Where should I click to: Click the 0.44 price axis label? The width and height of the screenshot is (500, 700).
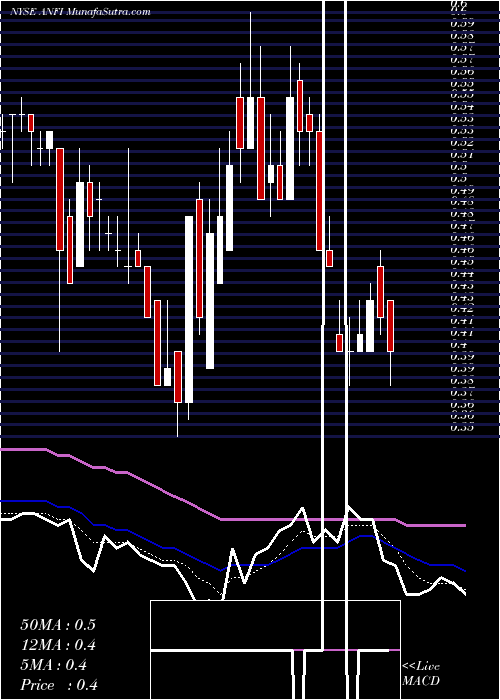pyautogui.click(x=462, y=273)
